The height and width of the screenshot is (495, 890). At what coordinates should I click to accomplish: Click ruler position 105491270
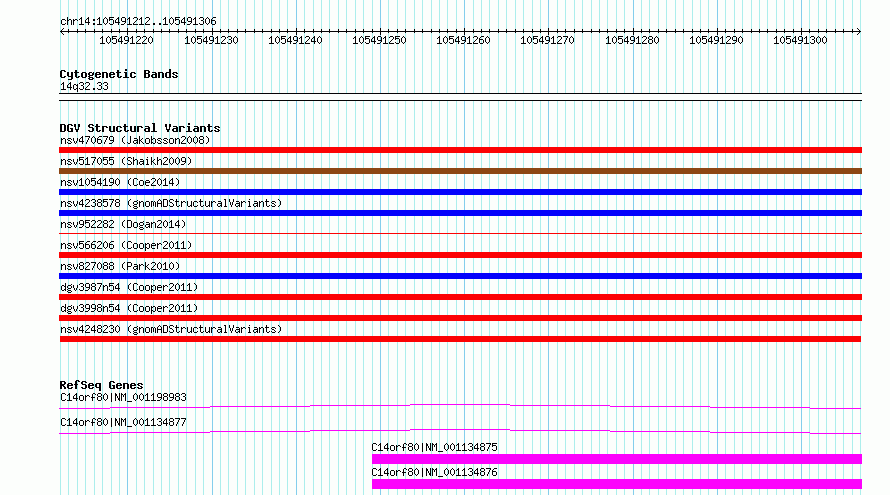(547, 40)
